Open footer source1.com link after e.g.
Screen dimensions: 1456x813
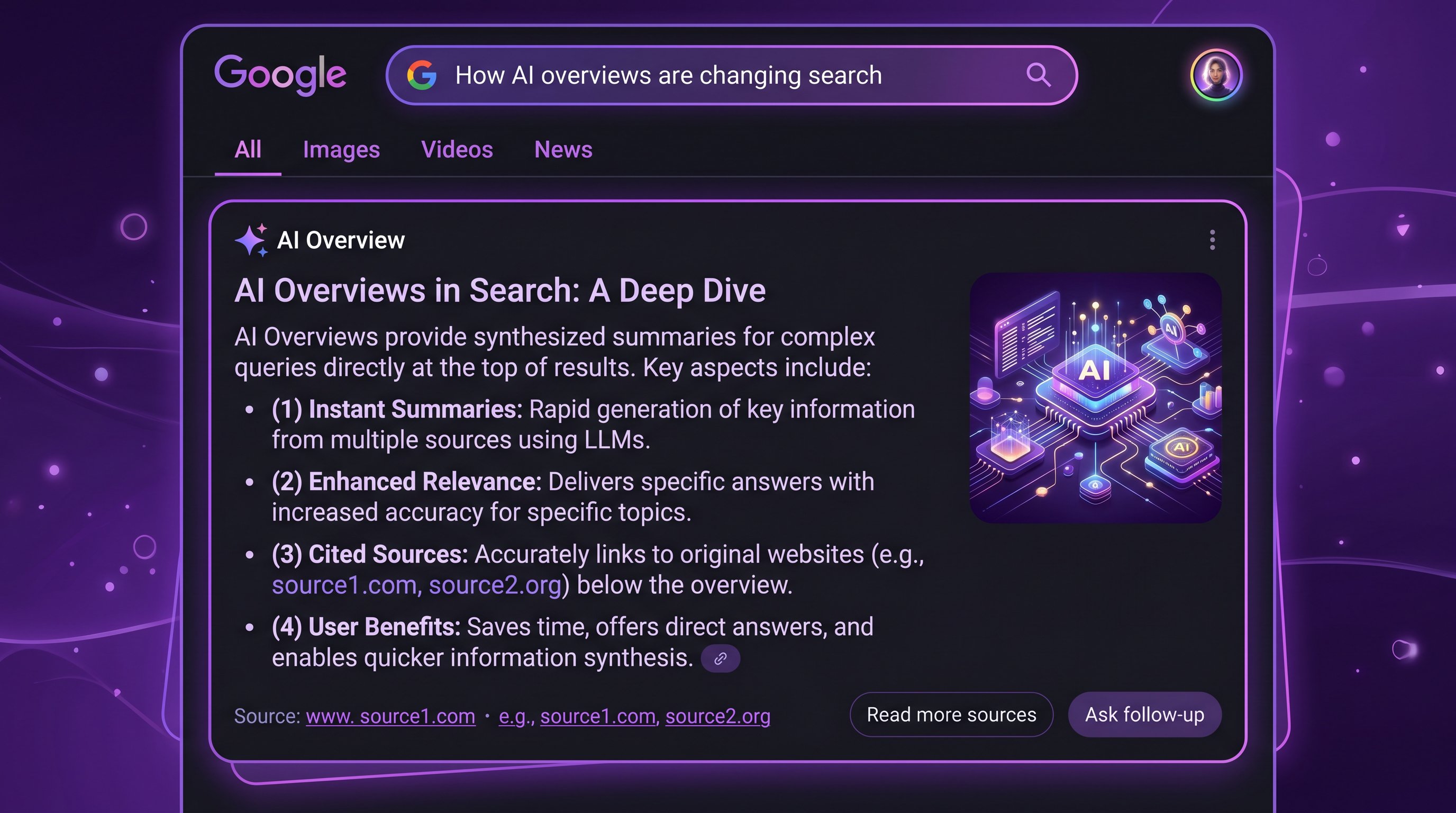598,716
